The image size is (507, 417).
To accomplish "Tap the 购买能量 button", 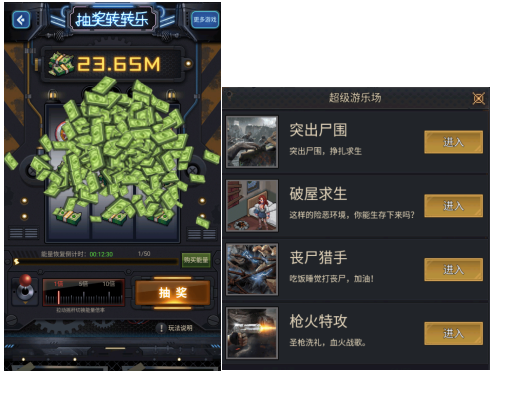I will (196, 260).
